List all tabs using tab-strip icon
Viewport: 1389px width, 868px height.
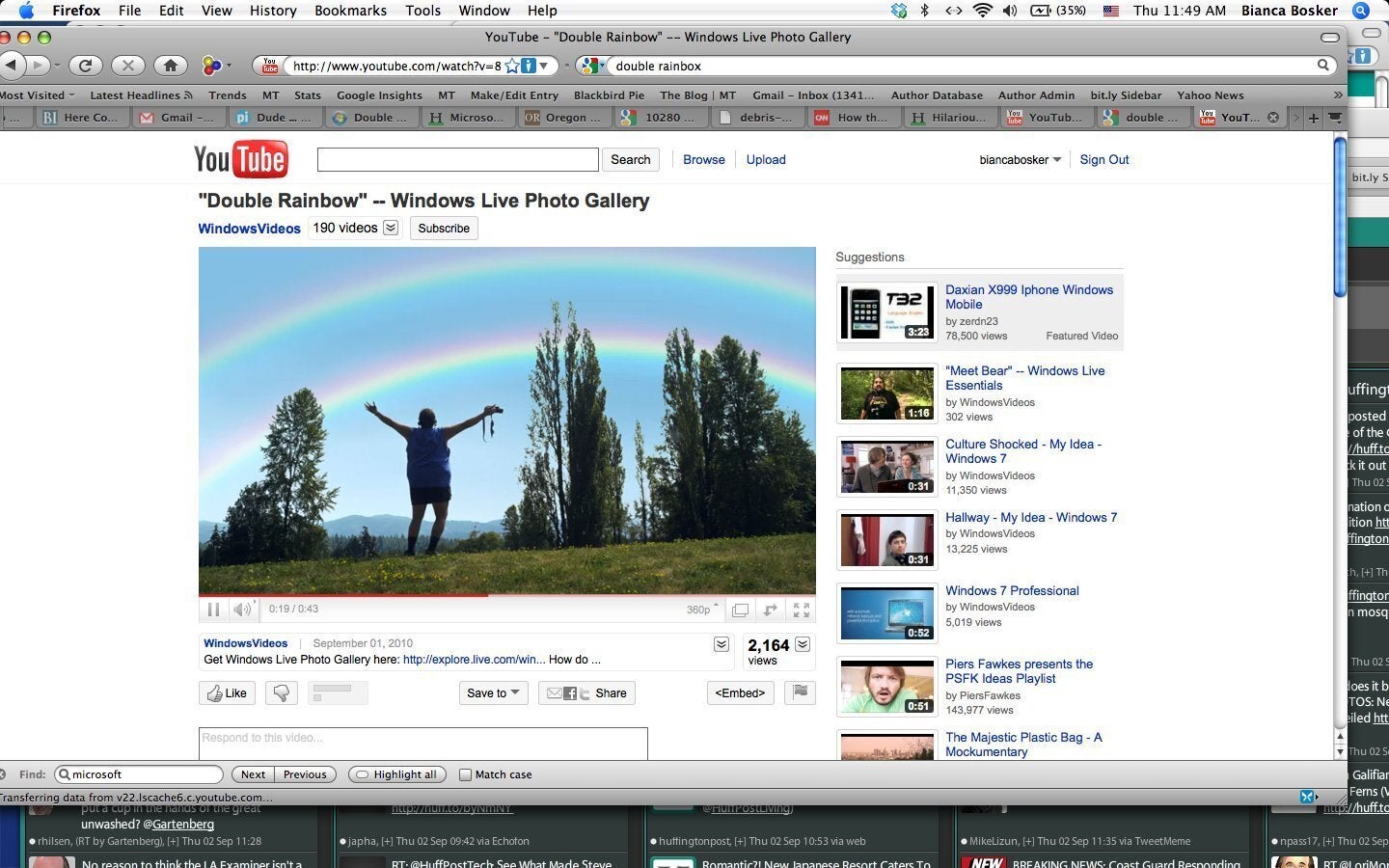click(x=1335, y=118)
